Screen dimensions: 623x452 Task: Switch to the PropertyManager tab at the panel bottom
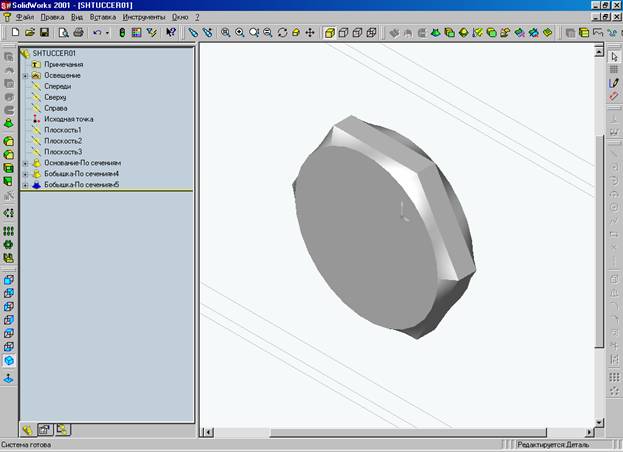pyautogui.click(x=45, y=429)
